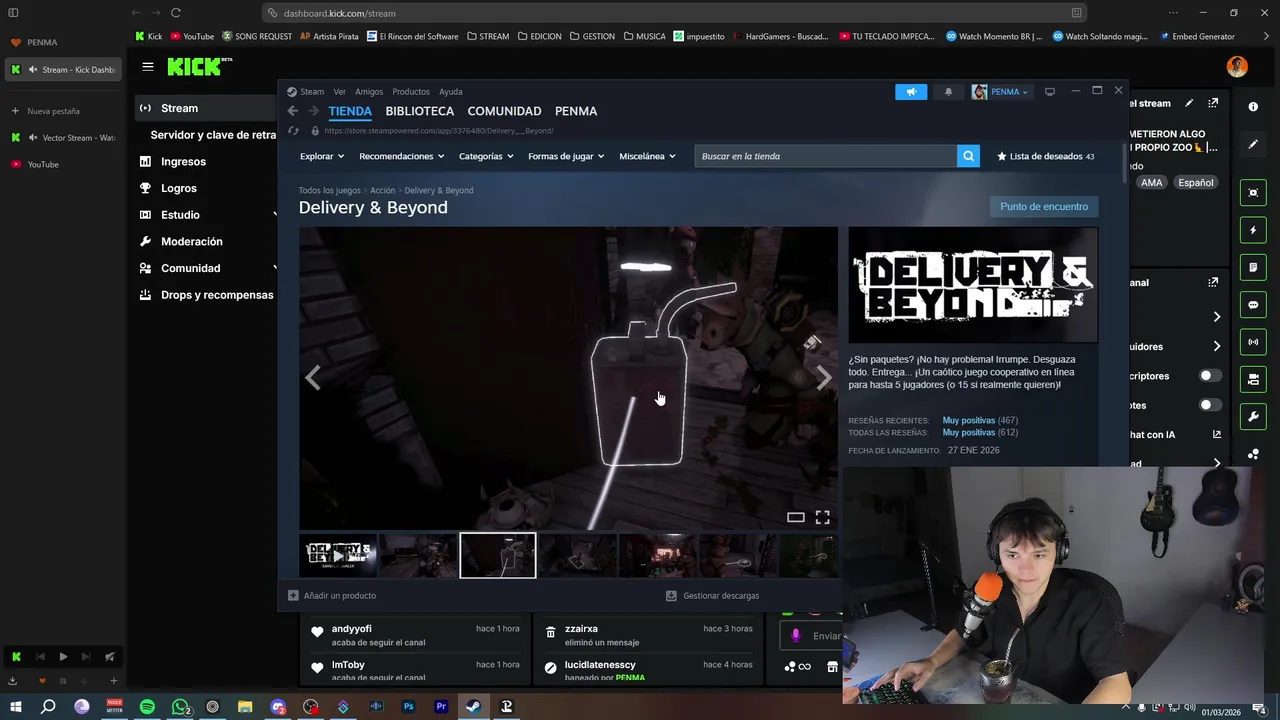The height and width of the screenshot is (720, 1280).
Task: Reload the browser page
Action: [x=176, y=13]
